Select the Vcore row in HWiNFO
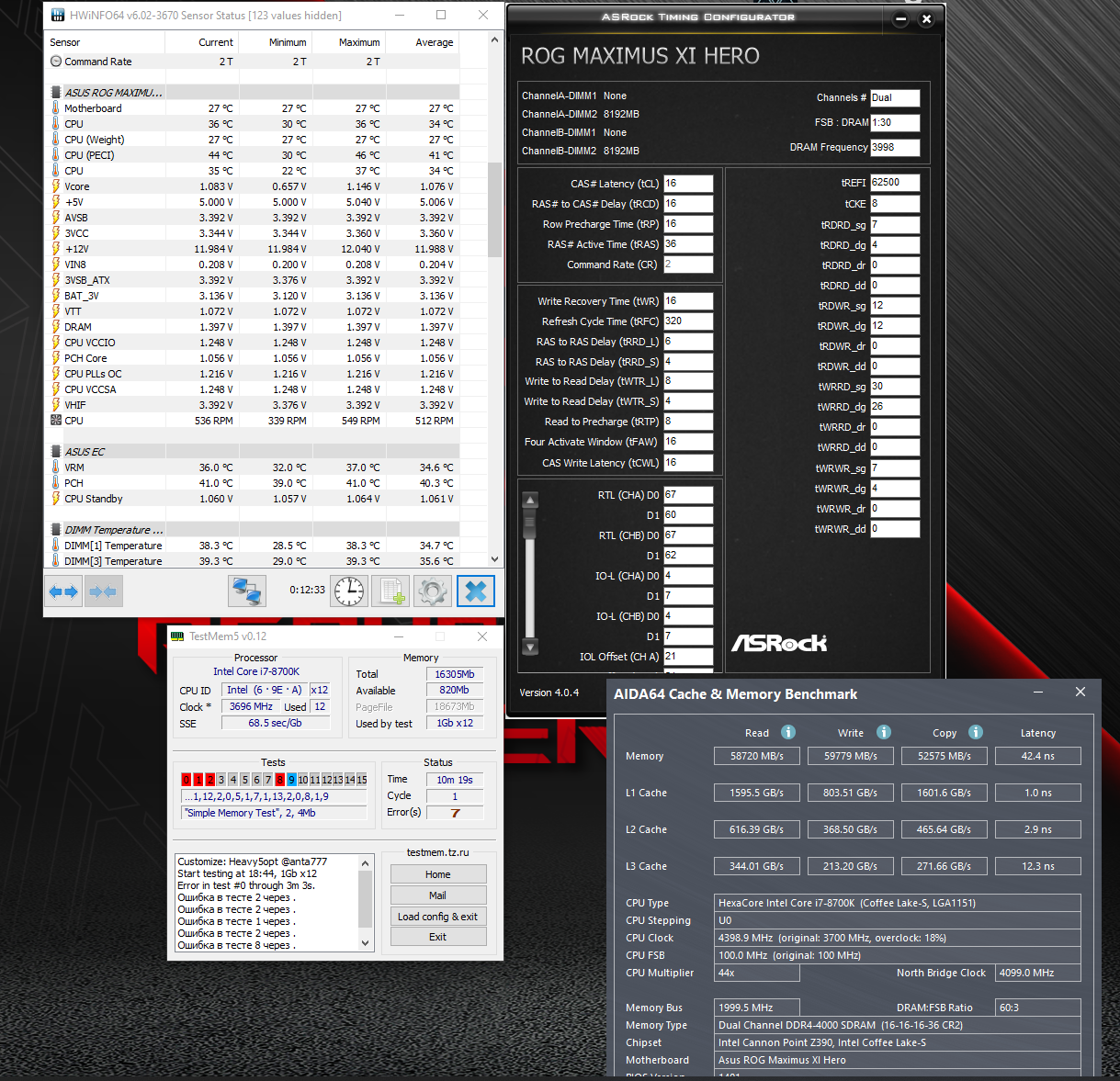1120x1081 pixels. point(253,186)
